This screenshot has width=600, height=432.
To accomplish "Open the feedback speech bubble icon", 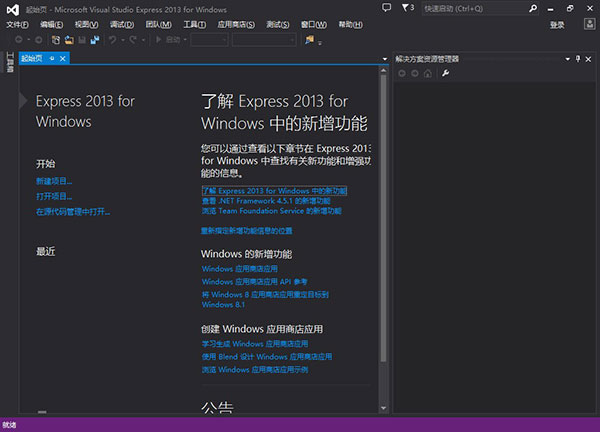I will tap(386, 7).
